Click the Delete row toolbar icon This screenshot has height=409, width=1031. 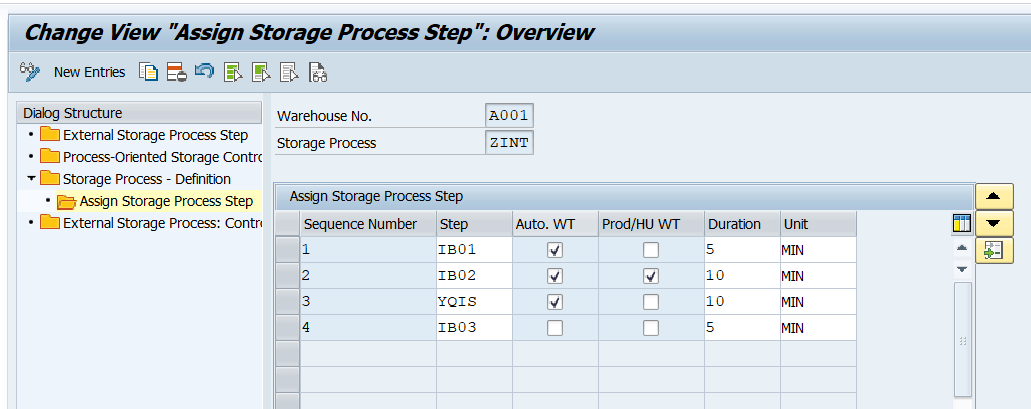coord(177,72)
